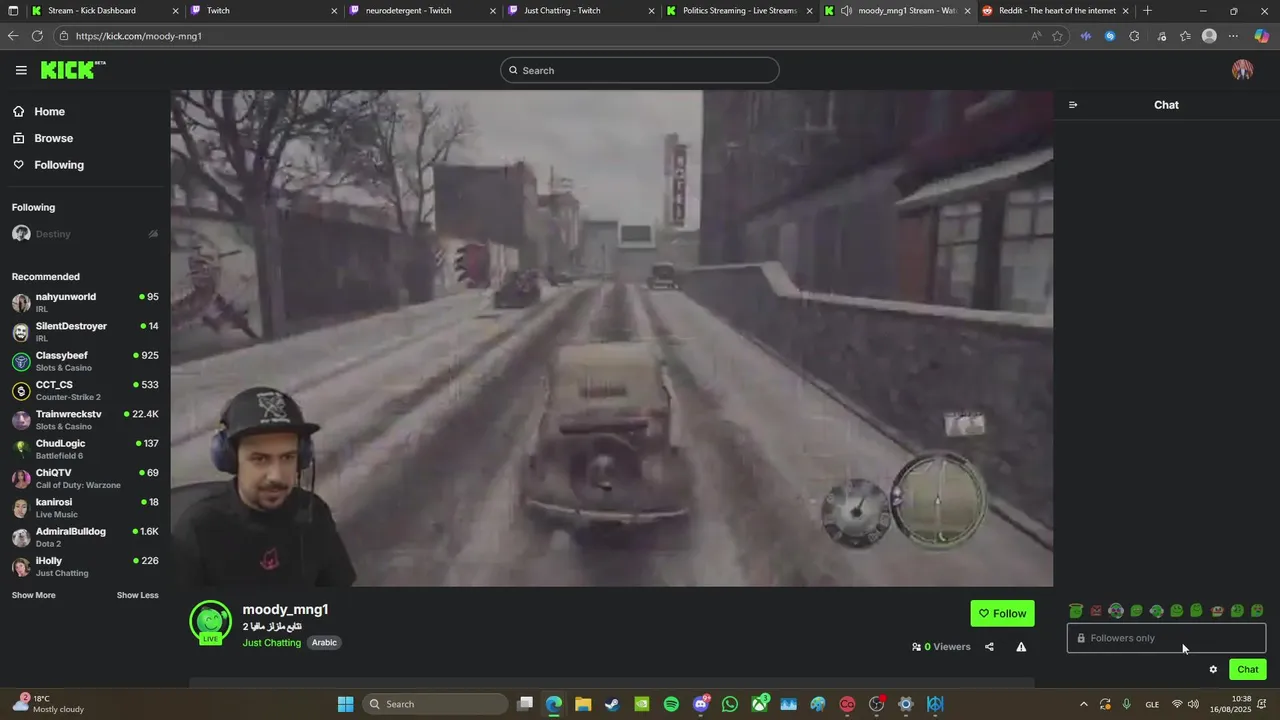Viewport: 1280px width, 720px height.
Task: Open Destiny in Following list
Action: tap(85, 234)
